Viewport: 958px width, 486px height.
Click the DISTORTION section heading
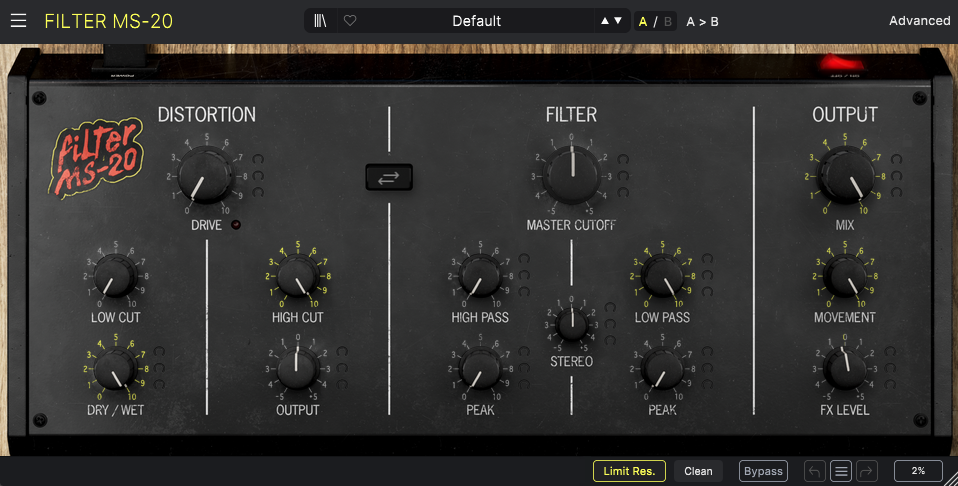pos(207,114)
